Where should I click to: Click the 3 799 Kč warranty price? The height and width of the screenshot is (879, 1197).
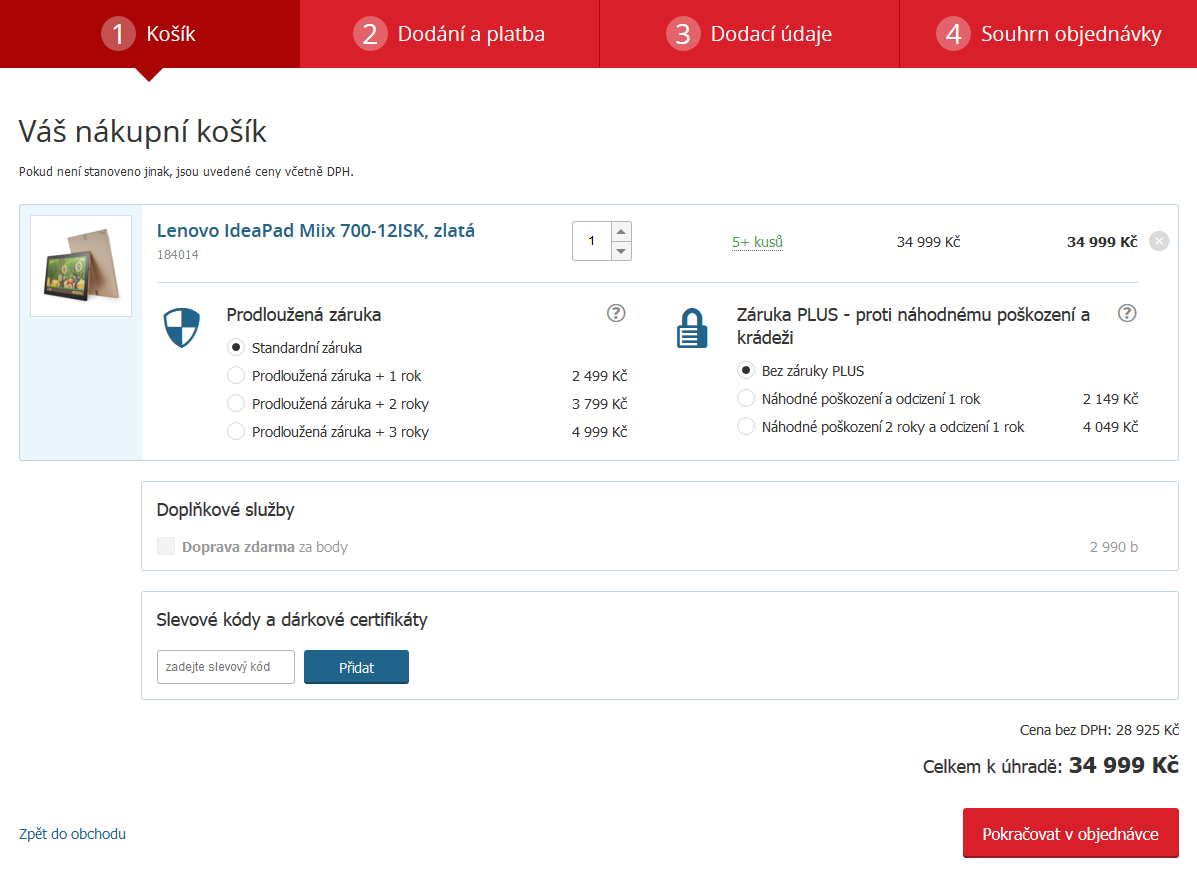(599, 404)
